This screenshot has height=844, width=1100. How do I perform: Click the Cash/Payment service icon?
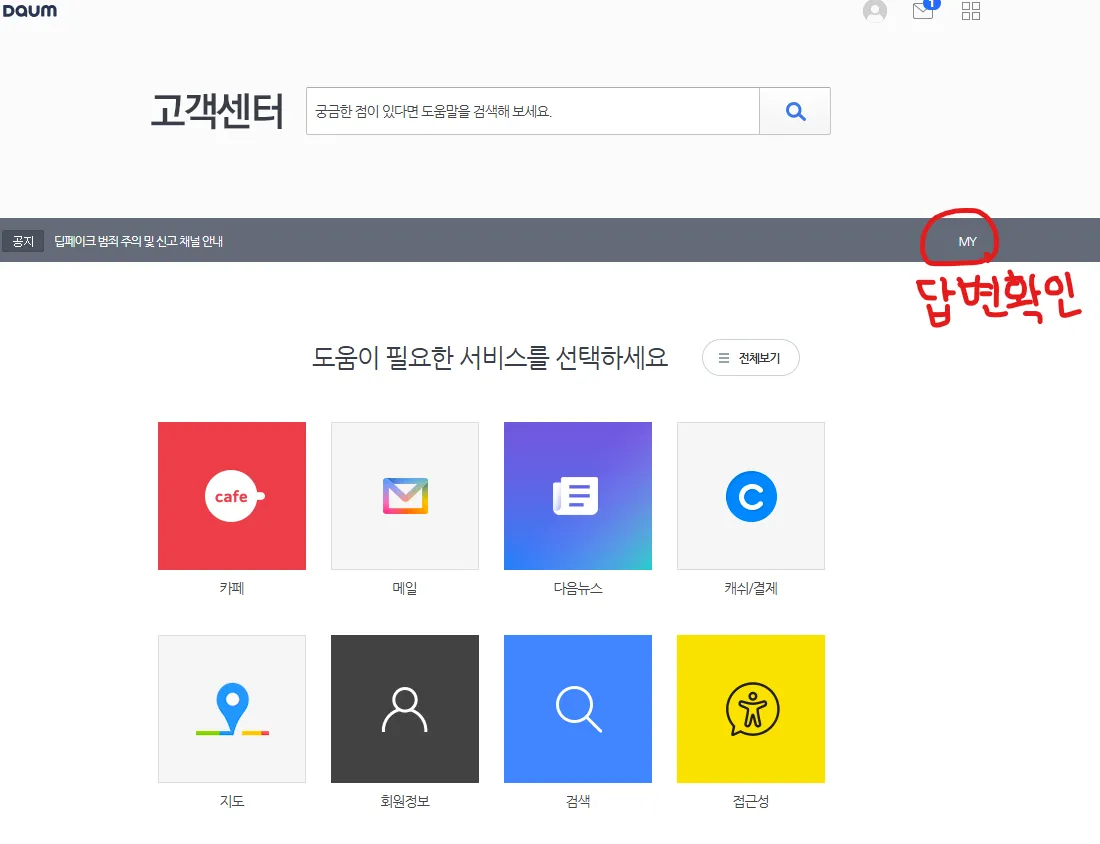coord(750,495)
